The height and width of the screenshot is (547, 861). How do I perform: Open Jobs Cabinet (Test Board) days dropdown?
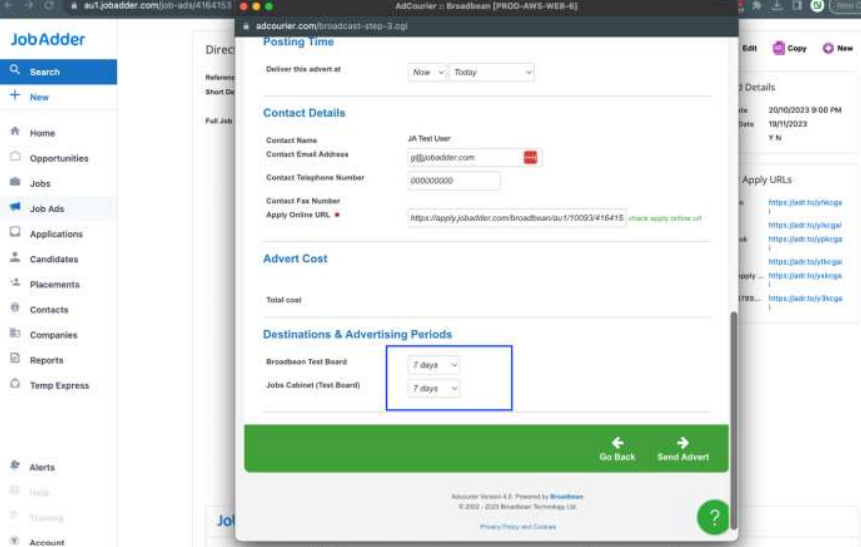pyautogui.click(x=434, y=389)
